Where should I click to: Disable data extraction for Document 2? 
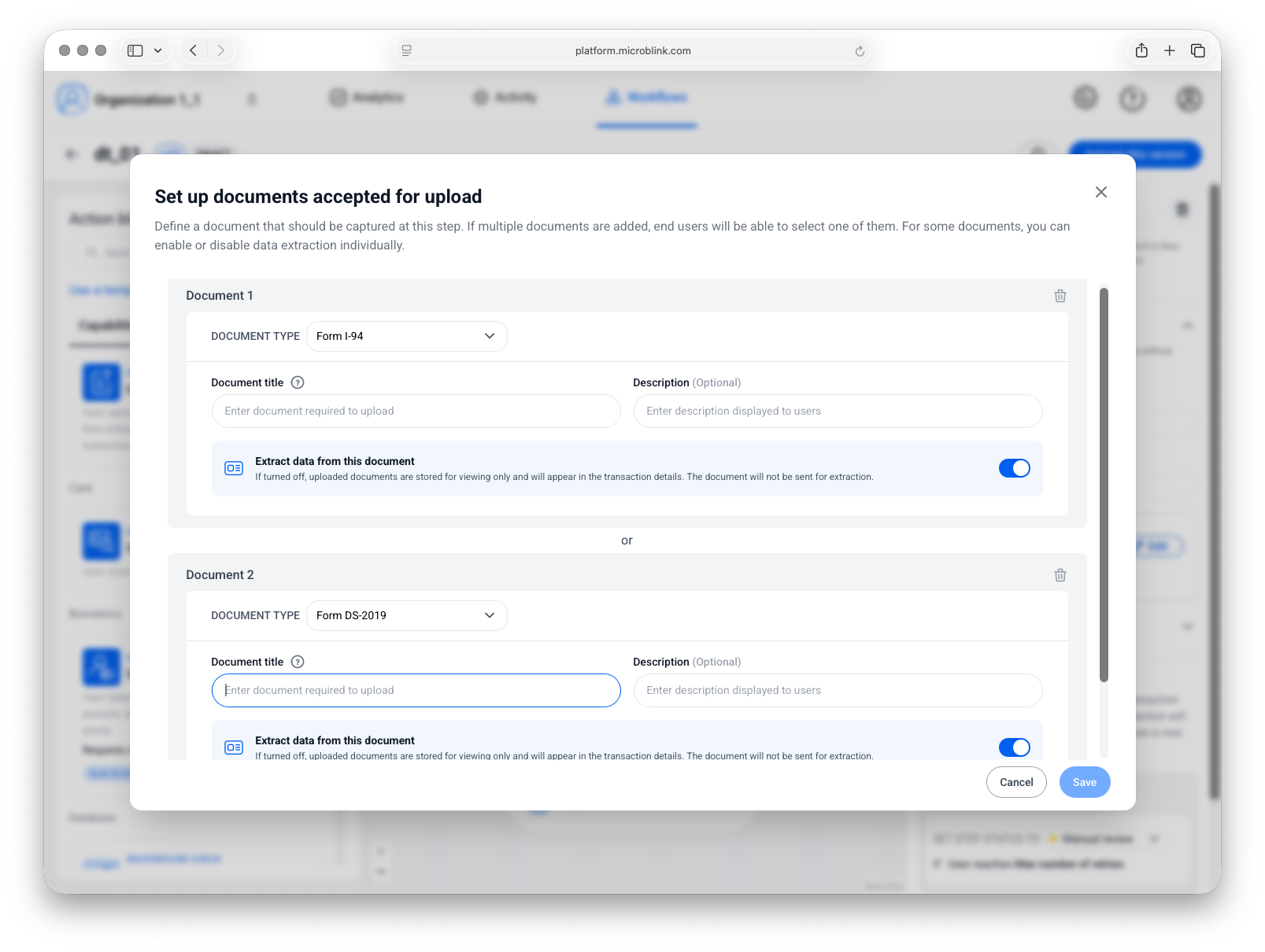tap(1014, 747)
